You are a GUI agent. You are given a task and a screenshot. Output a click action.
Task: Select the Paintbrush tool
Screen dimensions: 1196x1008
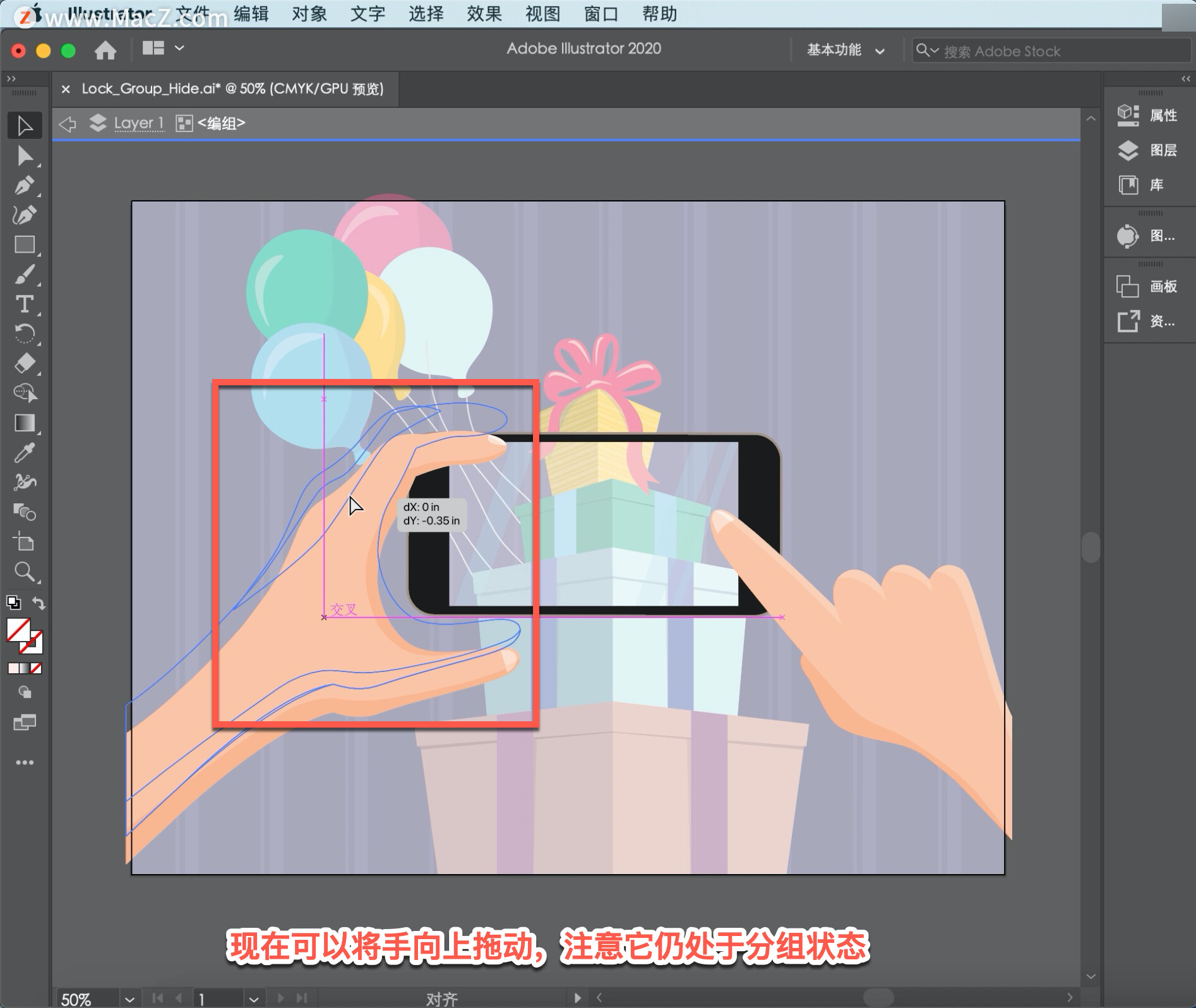25,275
